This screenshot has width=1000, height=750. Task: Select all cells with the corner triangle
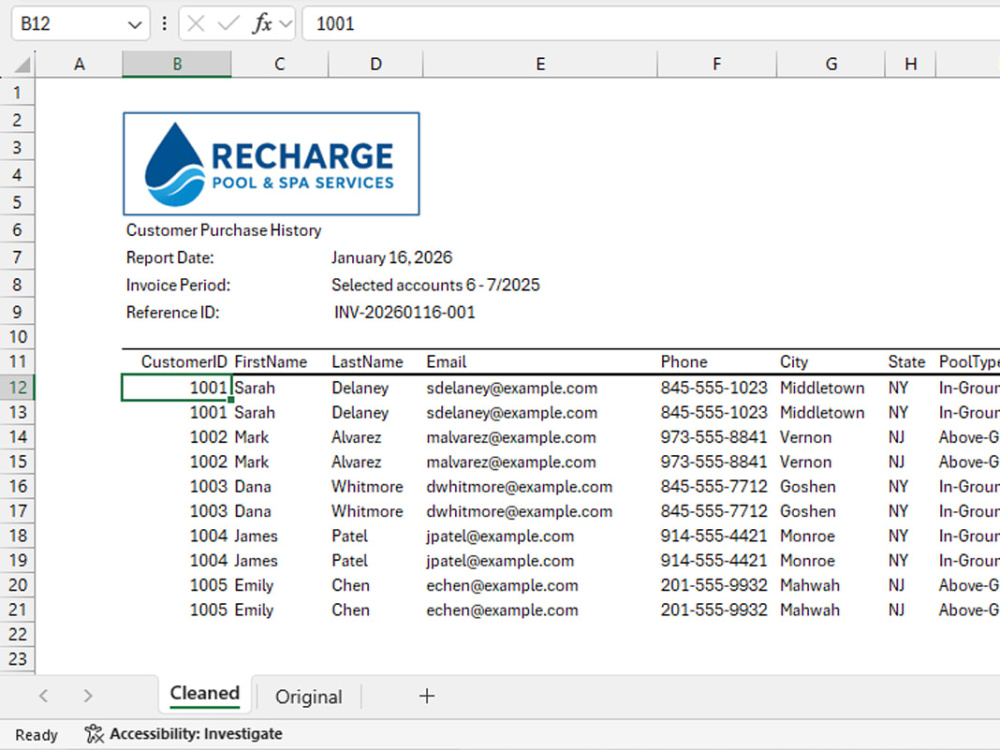click(x=22, y=64)
